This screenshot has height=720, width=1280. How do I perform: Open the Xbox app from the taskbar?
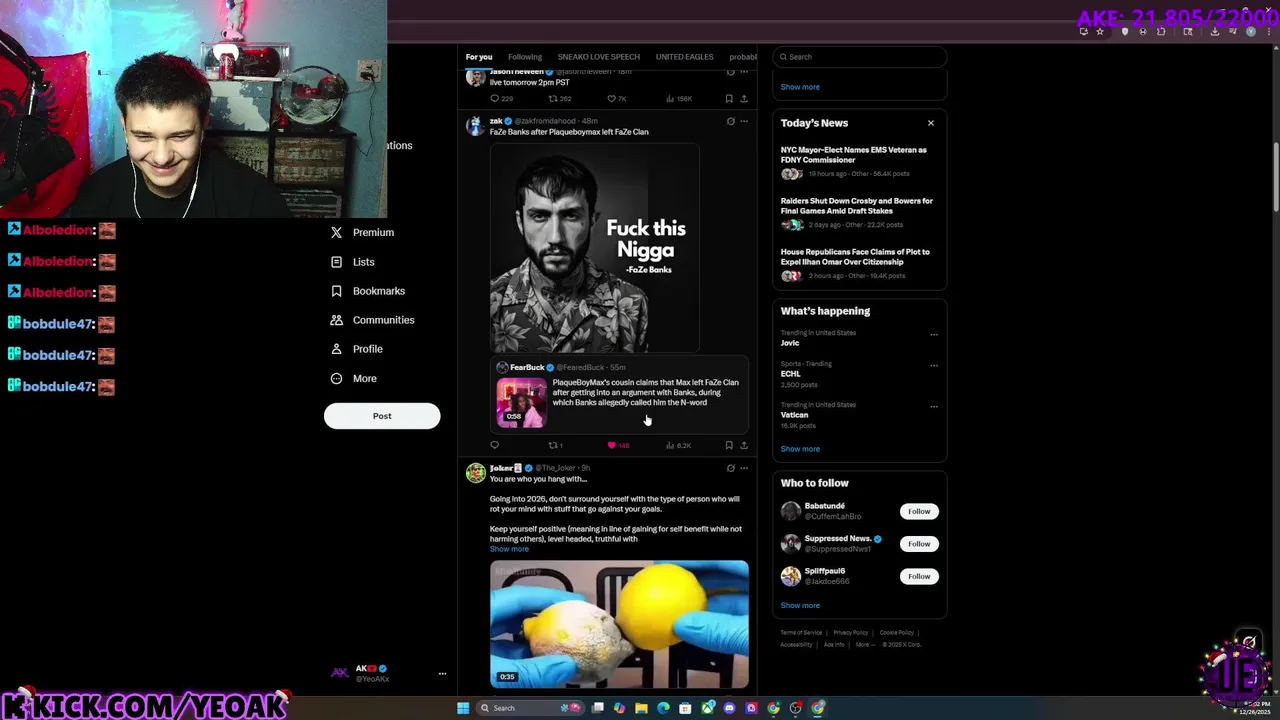pos(707,708)
